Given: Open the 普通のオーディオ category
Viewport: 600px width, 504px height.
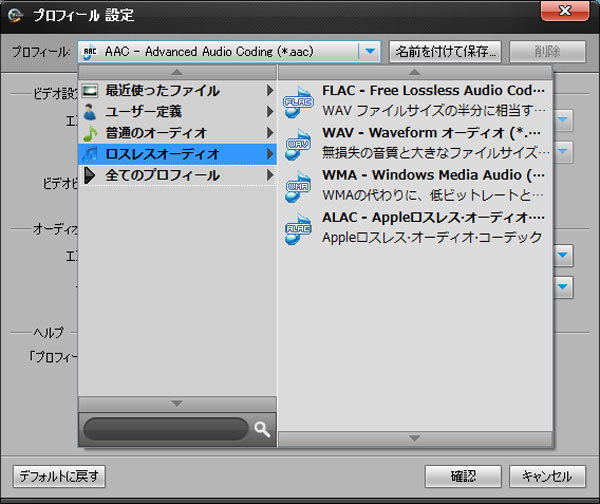Looking at the screenshot, I should point(177,133).
